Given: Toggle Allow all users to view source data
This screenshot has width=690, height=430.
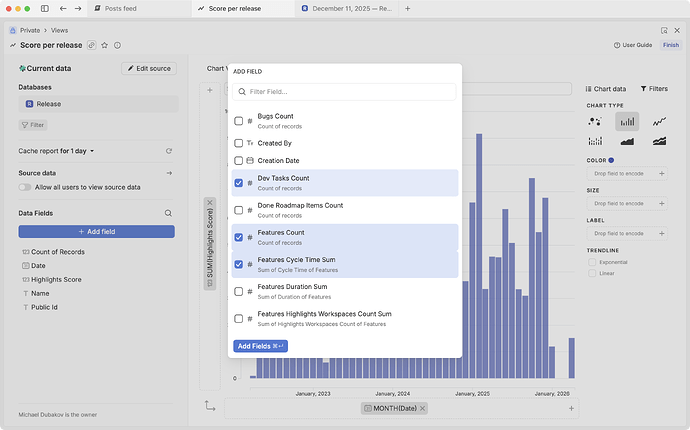Looking at the screenshot, I should tap(25, 187).
